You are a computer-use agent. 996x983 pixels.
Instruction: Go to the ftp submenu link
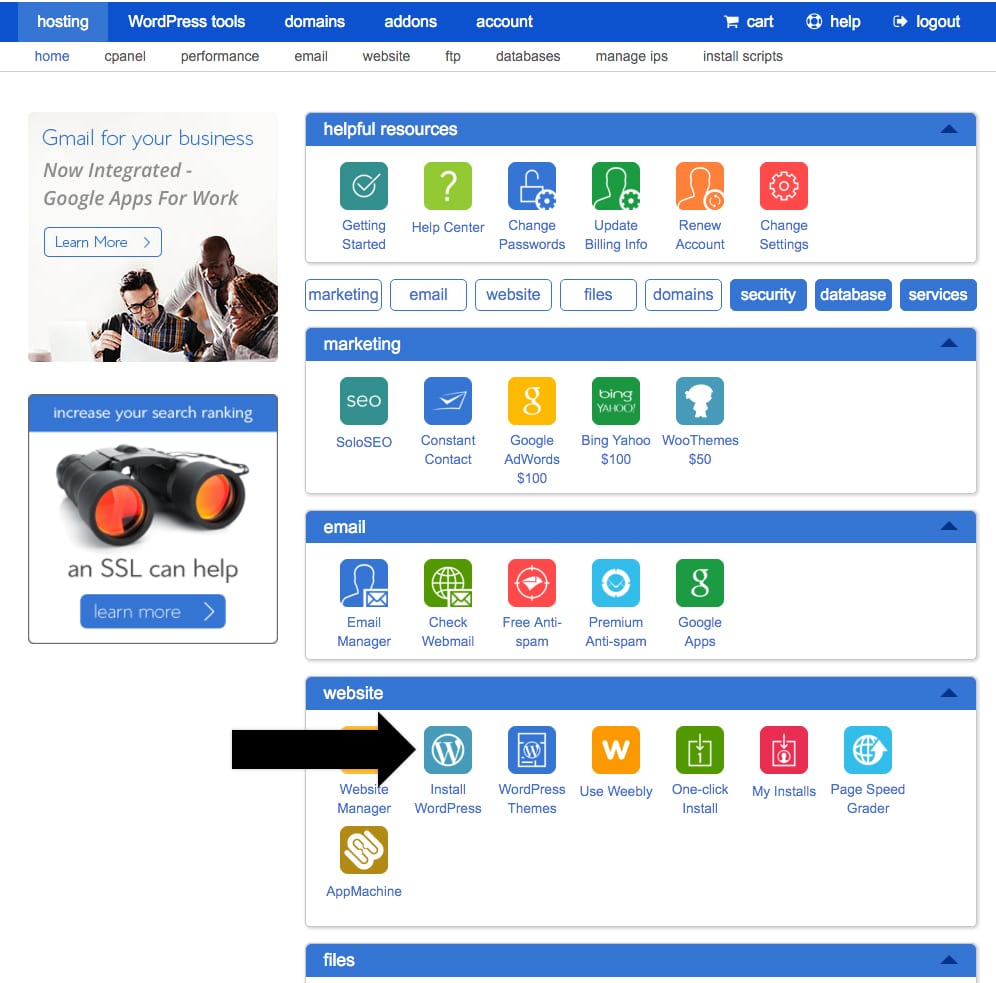click(453, 57)
